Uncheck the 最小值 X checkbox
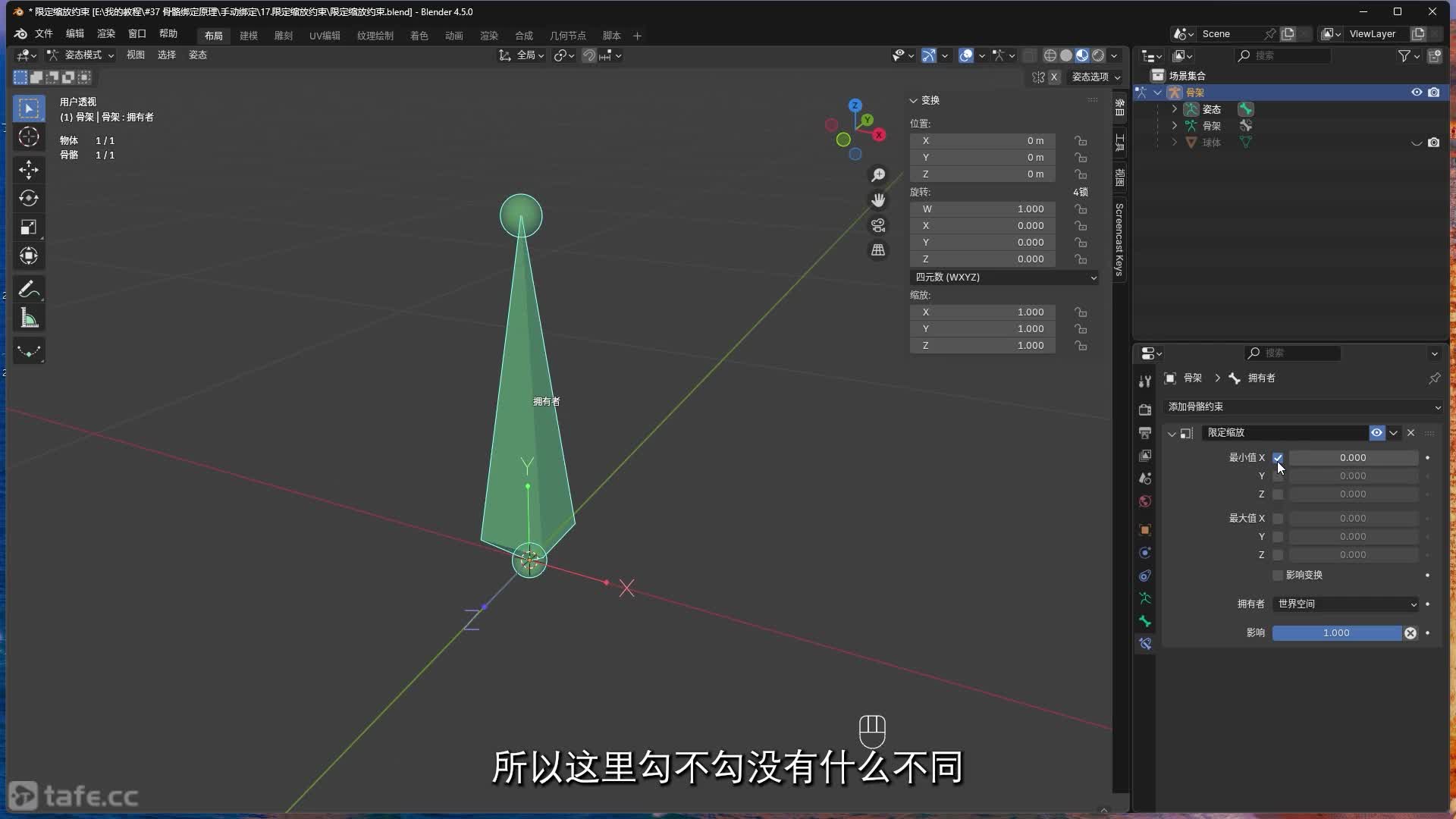This screenshot has height=819, width=1456. 1278,458
